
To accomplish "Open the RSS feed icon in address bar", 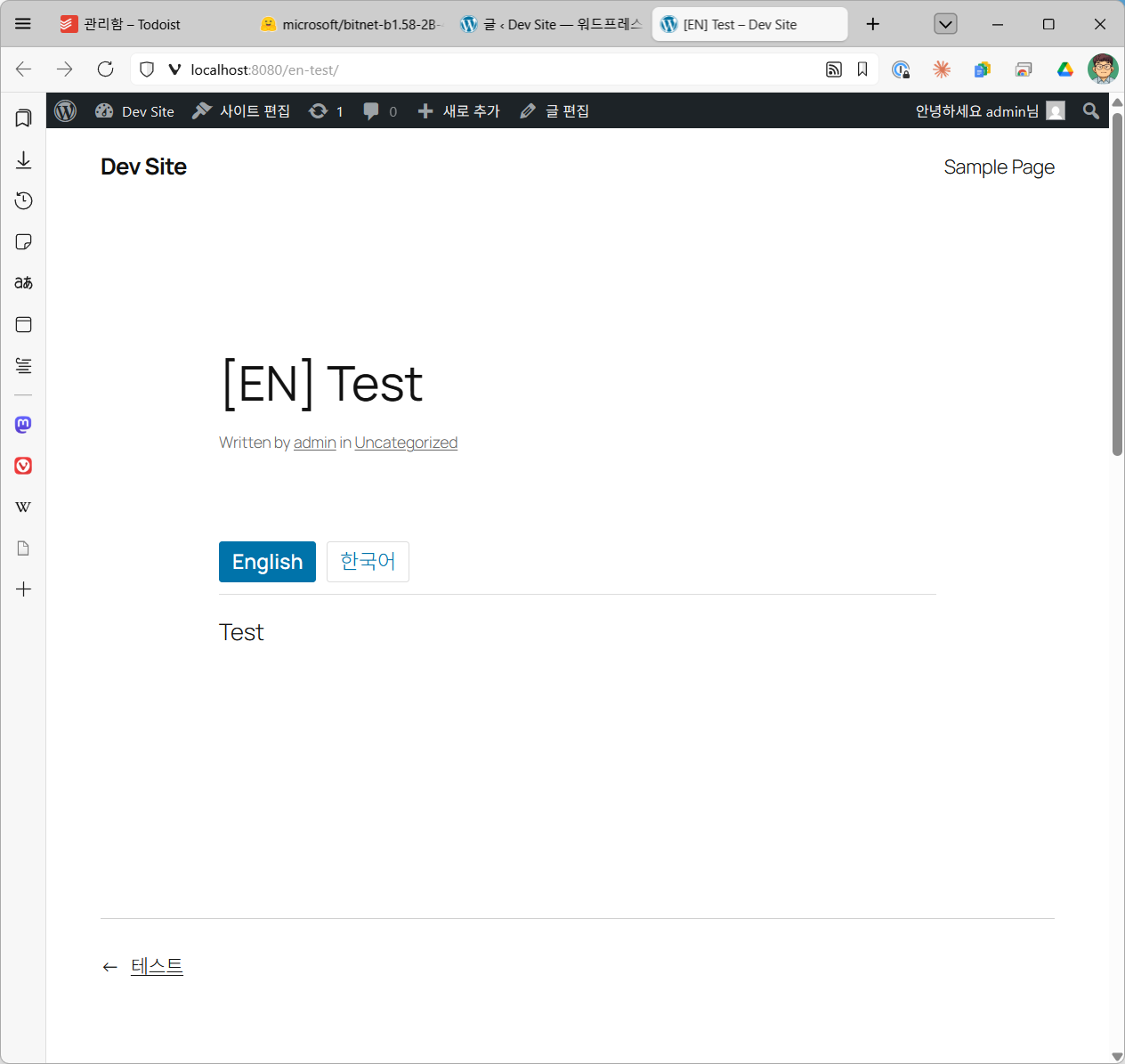I will (834, 69).
